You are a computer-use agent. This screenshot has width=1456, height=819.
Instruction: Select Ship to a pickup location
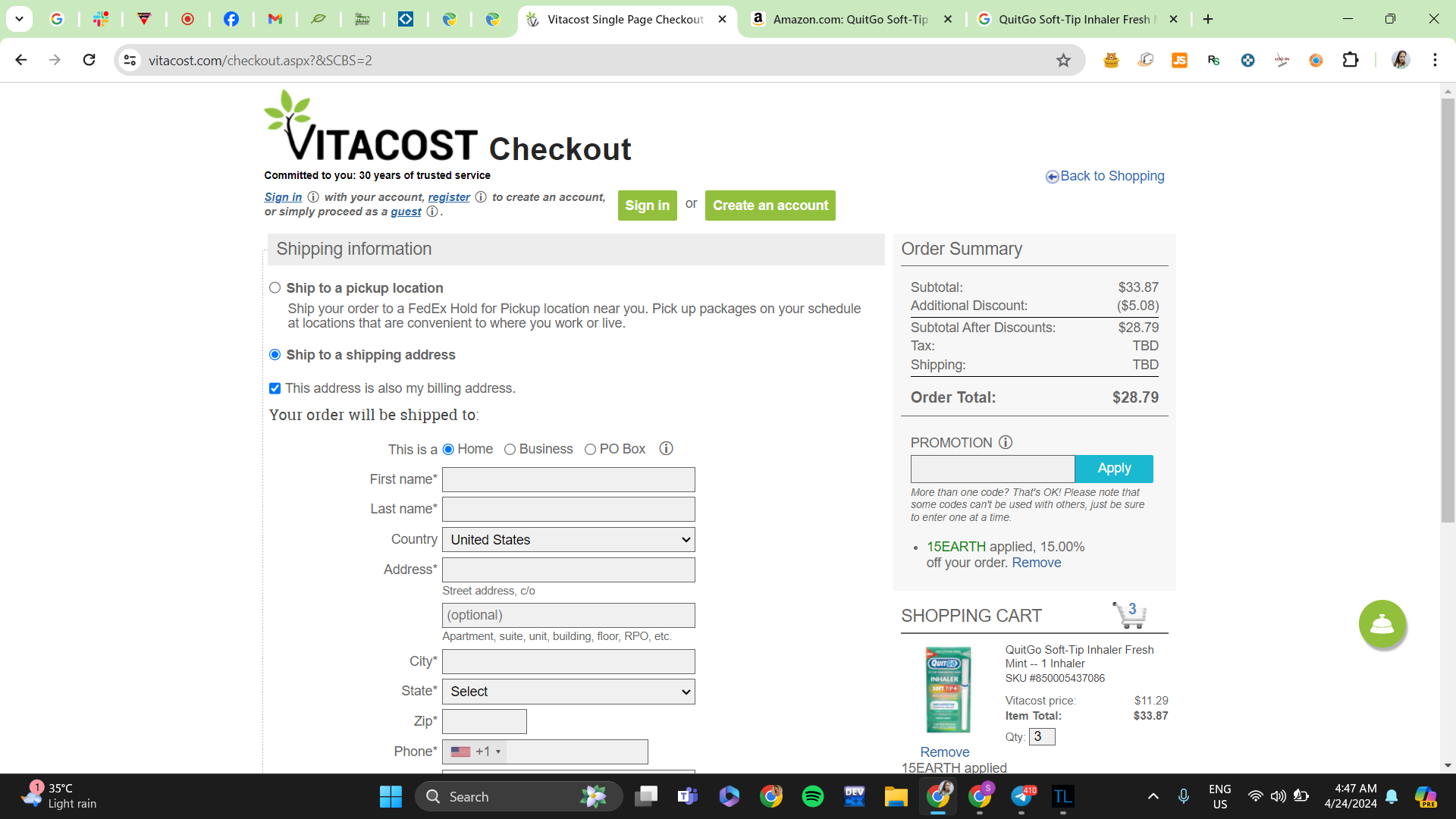pyautogui.click(x=275, y=288)
